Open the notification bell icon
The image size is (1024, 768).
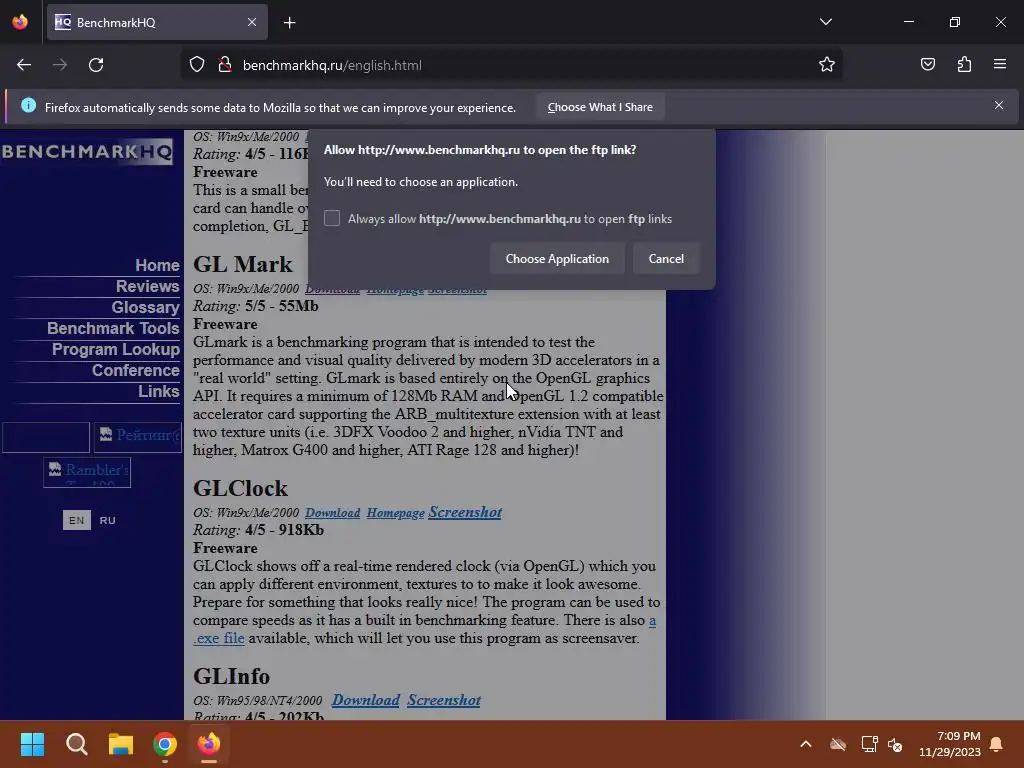997,744
